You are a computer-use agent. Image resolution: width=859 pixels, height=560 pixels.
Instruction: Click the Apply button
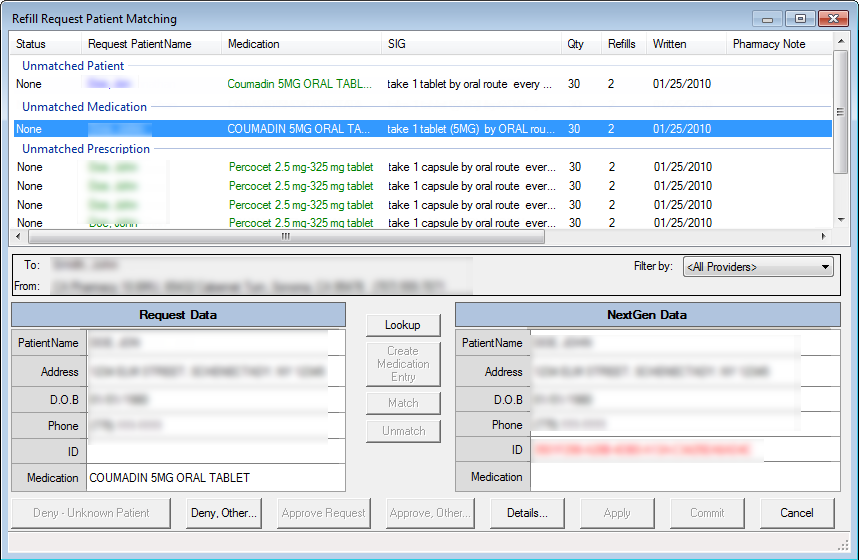click(617, 513)
